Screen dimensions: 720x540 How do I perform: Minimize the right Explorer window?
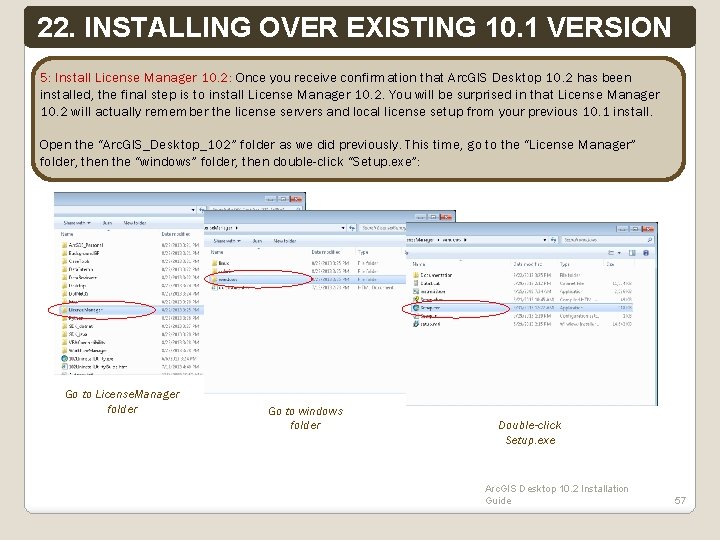[623, 229]
